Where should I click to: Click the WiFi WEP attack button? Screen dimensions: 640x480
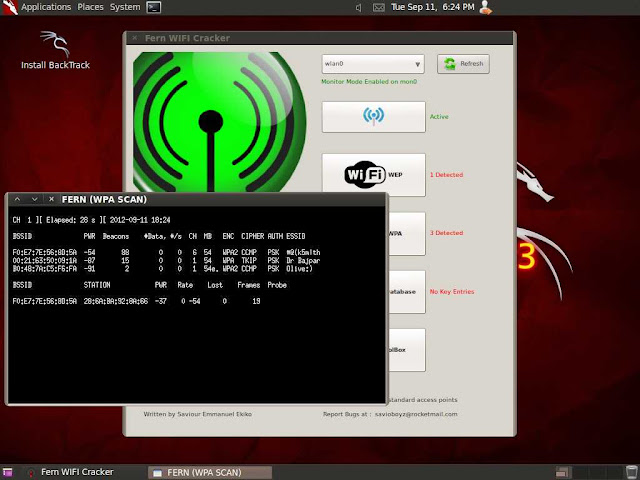point(373,175)
